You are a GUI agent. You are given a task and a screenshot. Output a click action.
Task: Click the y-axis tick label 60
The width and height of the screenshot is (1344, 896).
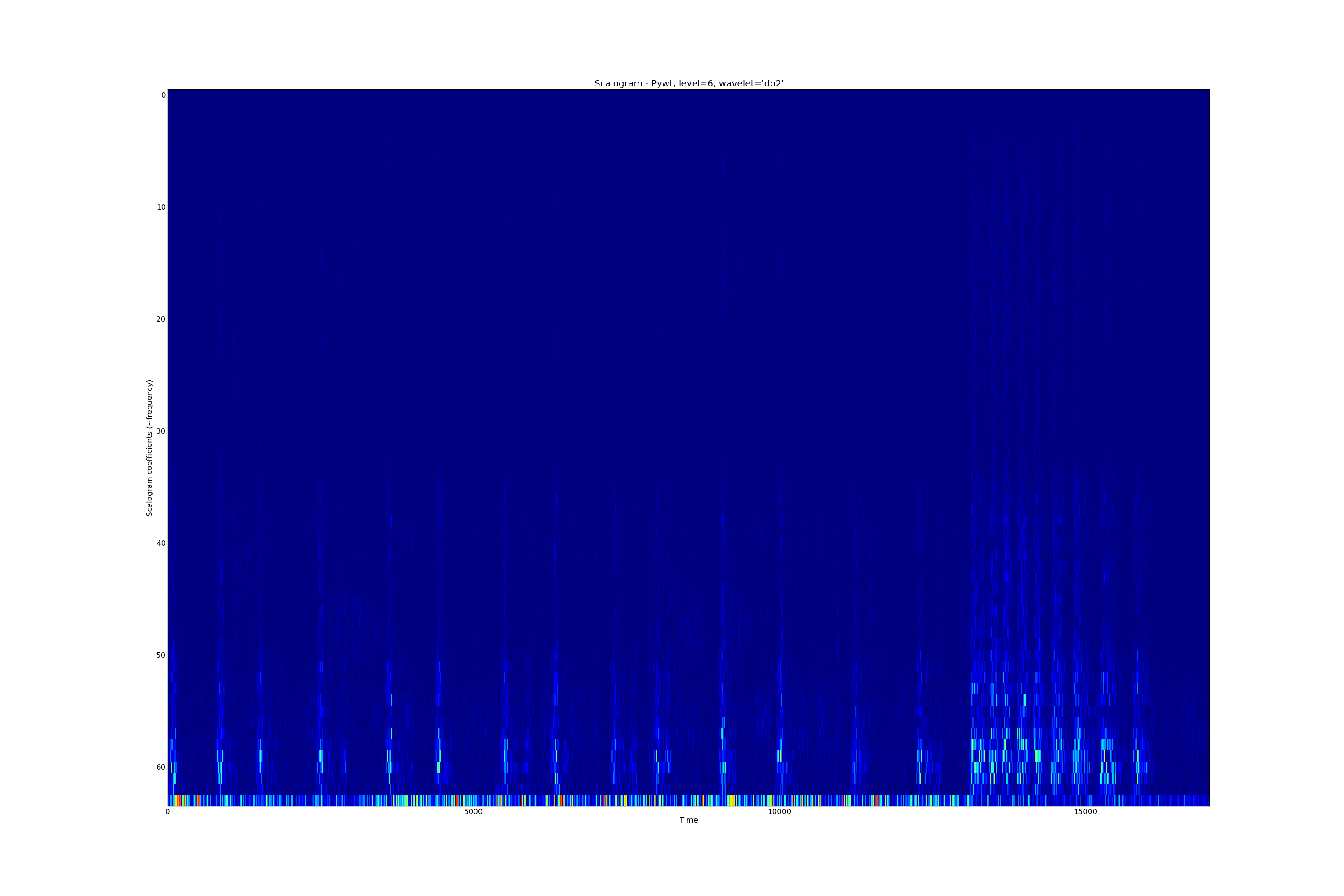tap(161, 767)
